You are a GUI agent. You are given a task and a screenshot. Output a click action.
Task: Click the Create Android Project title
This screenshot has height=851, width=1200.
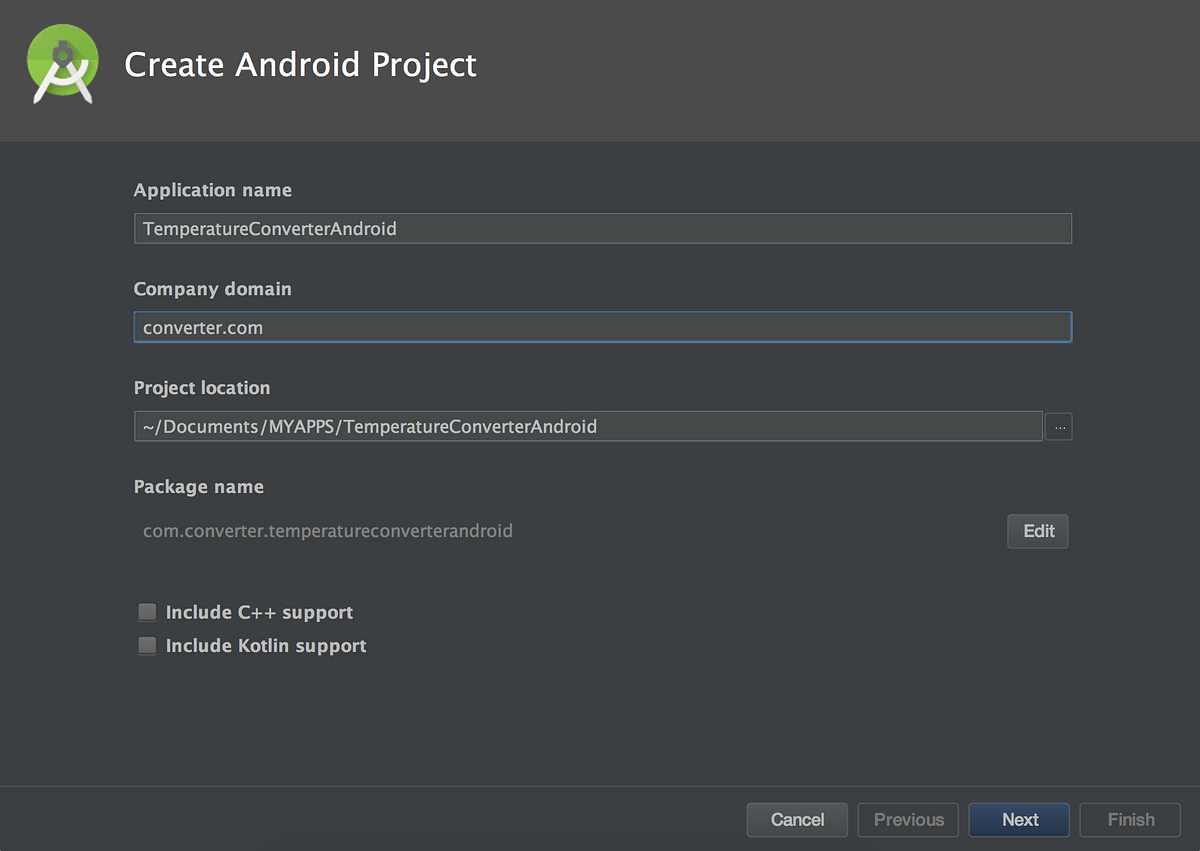click(300, 64)
